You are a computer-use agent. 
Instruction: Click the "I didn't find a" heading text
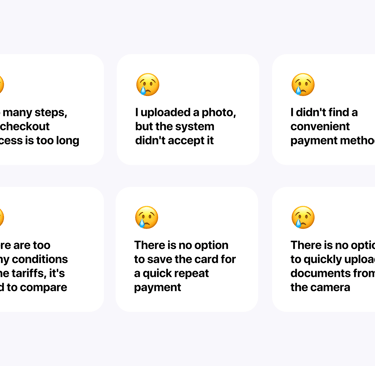pyautogui.click(x=324, y=112)
